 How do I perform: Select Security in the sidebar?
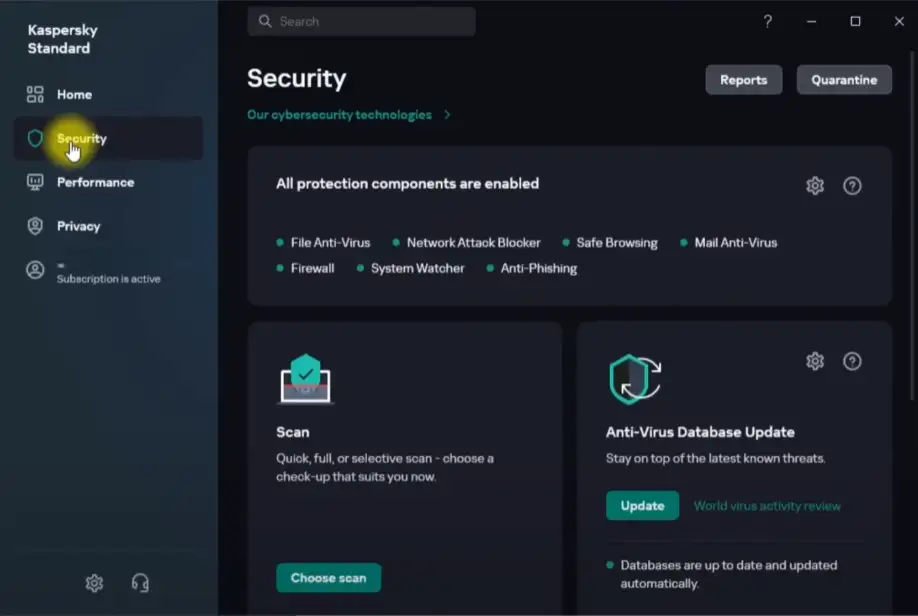82,138
